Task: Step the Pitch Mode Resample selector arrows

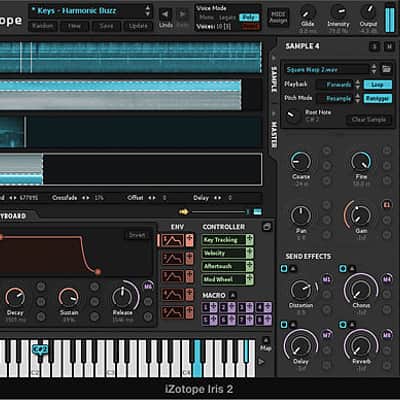Action: [x=357, y=98]
